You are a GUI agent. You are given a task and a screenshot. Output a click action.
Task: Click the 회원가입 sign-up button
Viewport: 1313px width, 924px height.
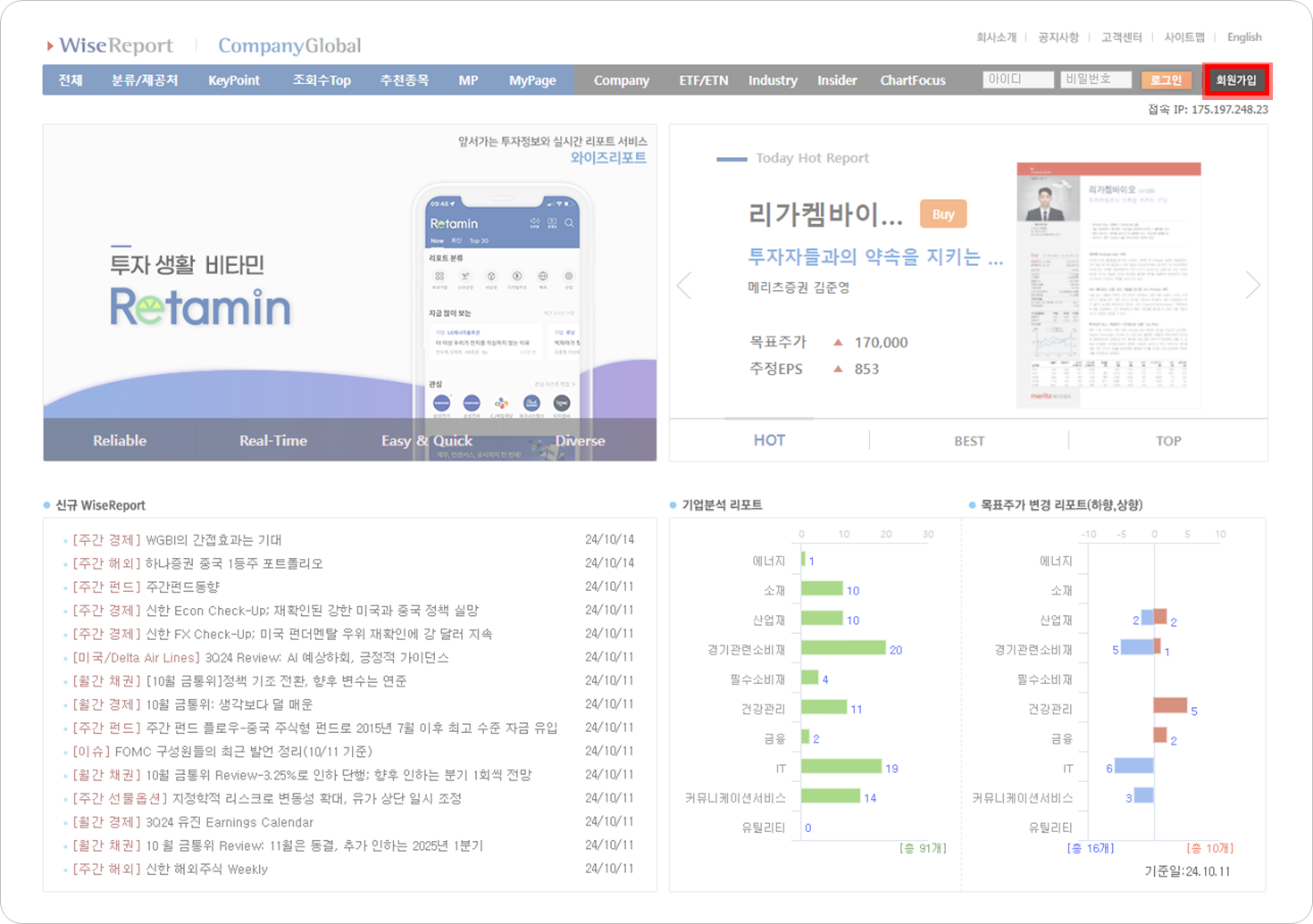pos(1236,80)
